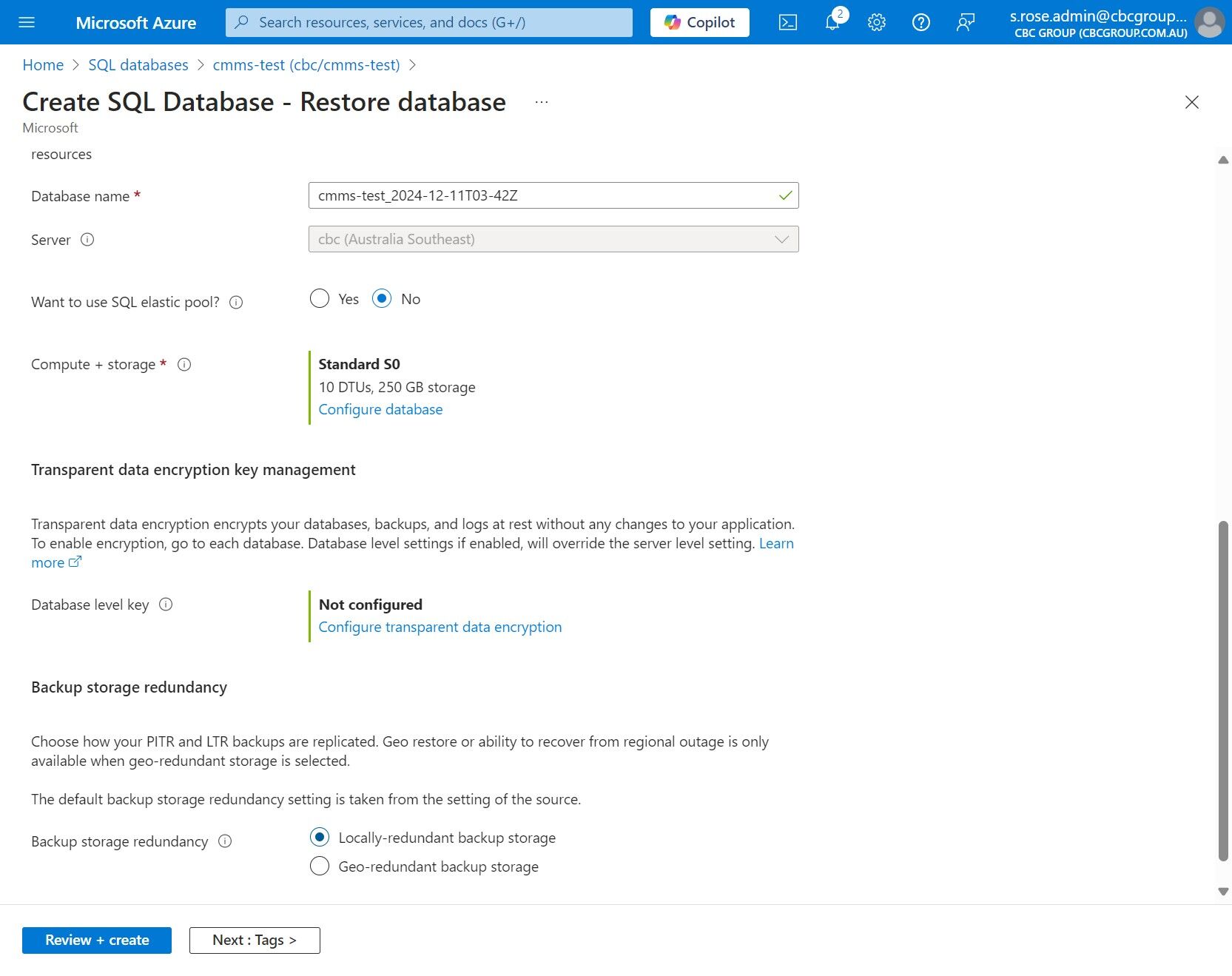Launch Cloud Shell from the top bar
This screenshot has width=1232, height=976.
coord(788,22)
